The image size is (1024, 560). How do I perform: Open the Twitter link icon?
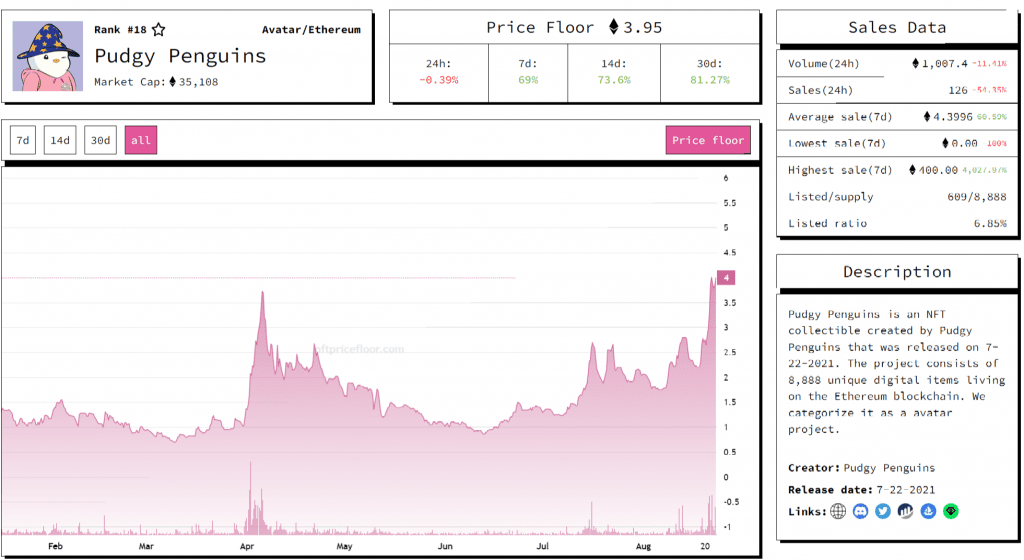(883, 511)
